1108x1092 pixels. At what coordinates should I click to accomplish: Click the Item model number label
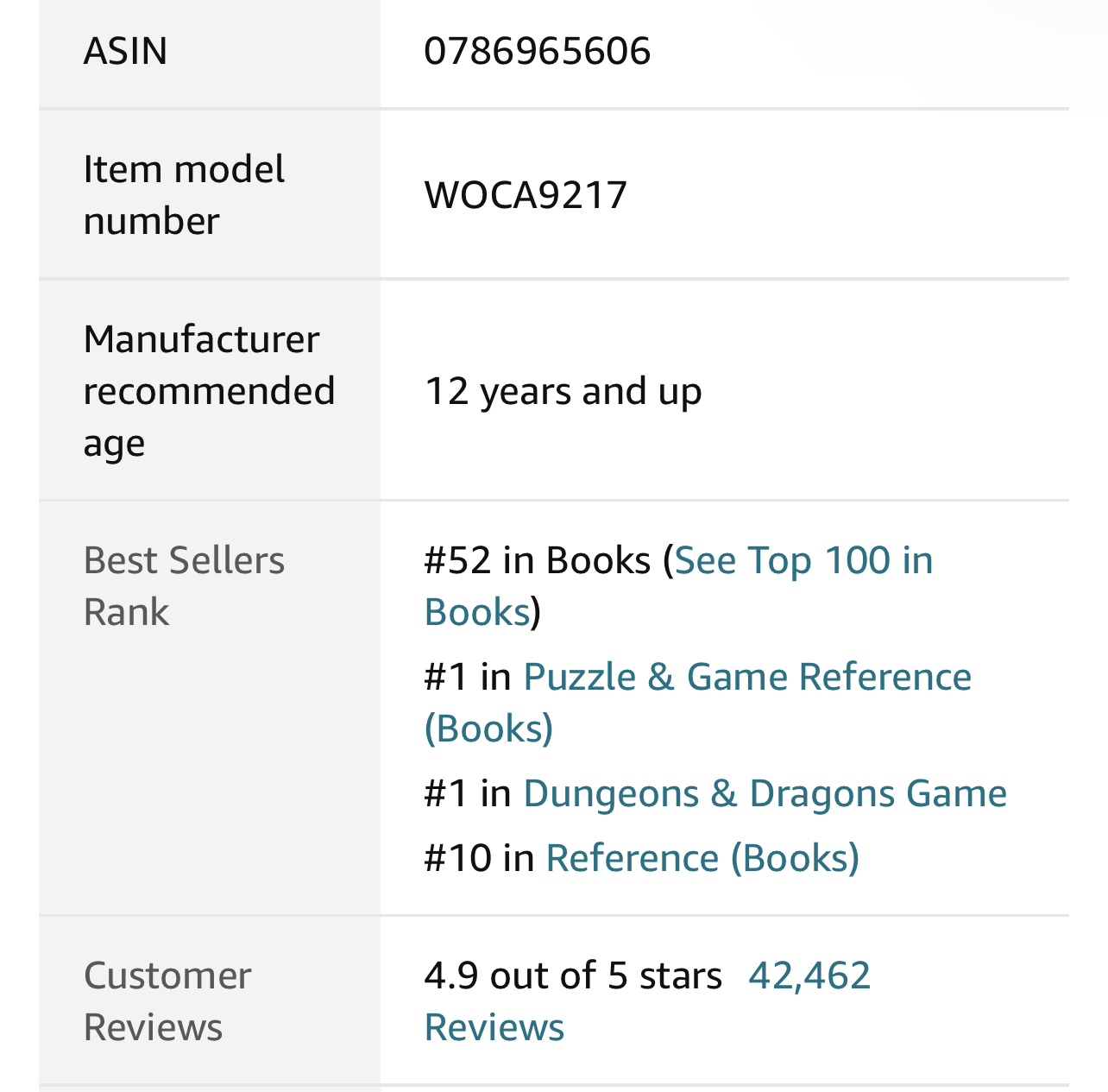click(x=183, y=194)
